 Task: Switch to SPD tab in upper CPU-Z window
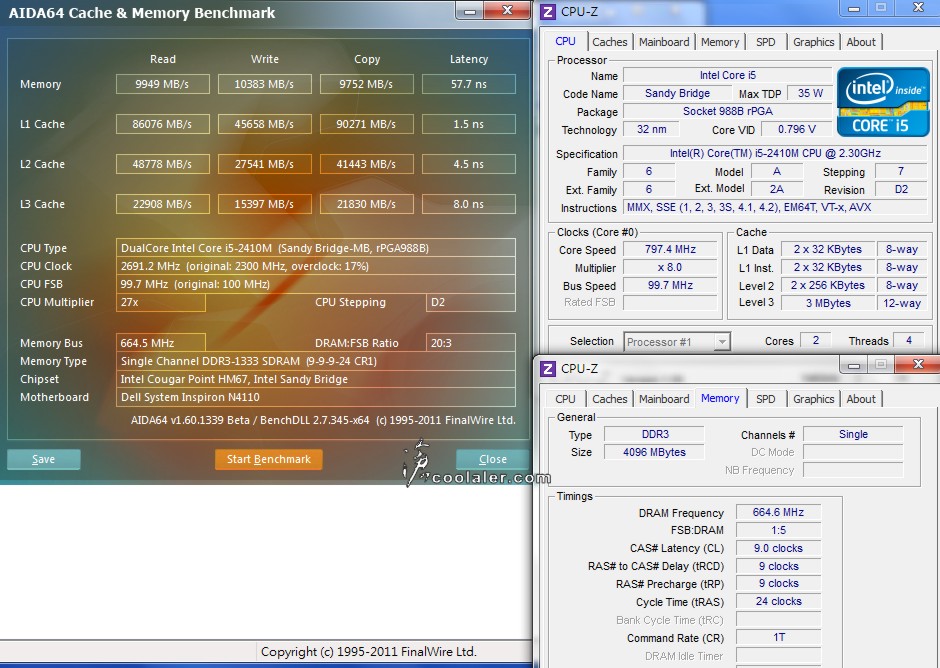point(766,42)
